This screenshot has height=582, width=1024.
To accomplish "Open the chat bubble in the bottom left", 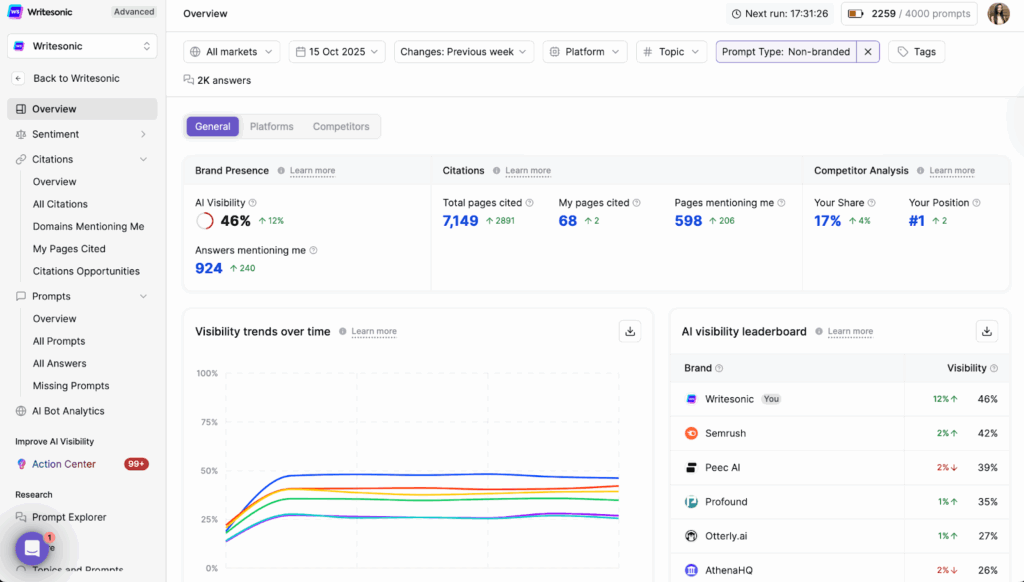I will tap(31, 547).
